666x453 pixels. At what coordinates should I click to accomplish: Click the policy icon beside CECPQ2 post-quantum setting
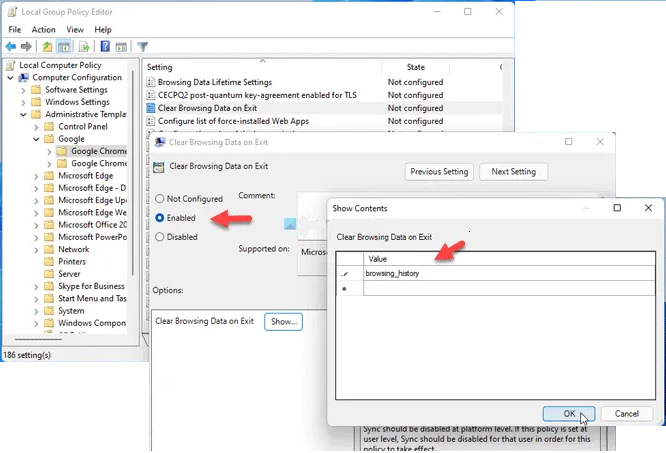pos(150,95)
